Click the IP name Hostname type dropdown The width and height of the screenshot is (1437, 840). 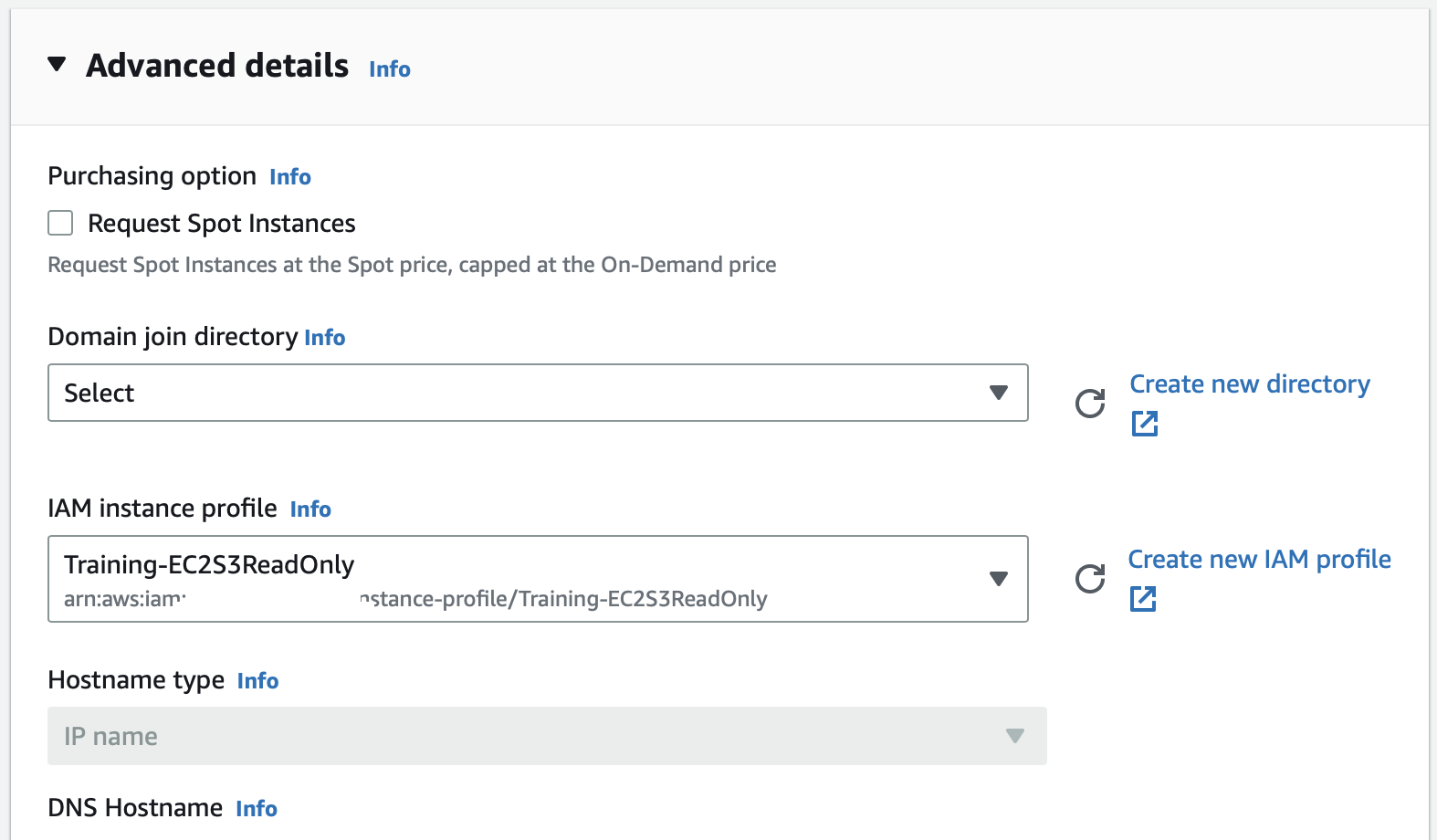tap(546, 736)
